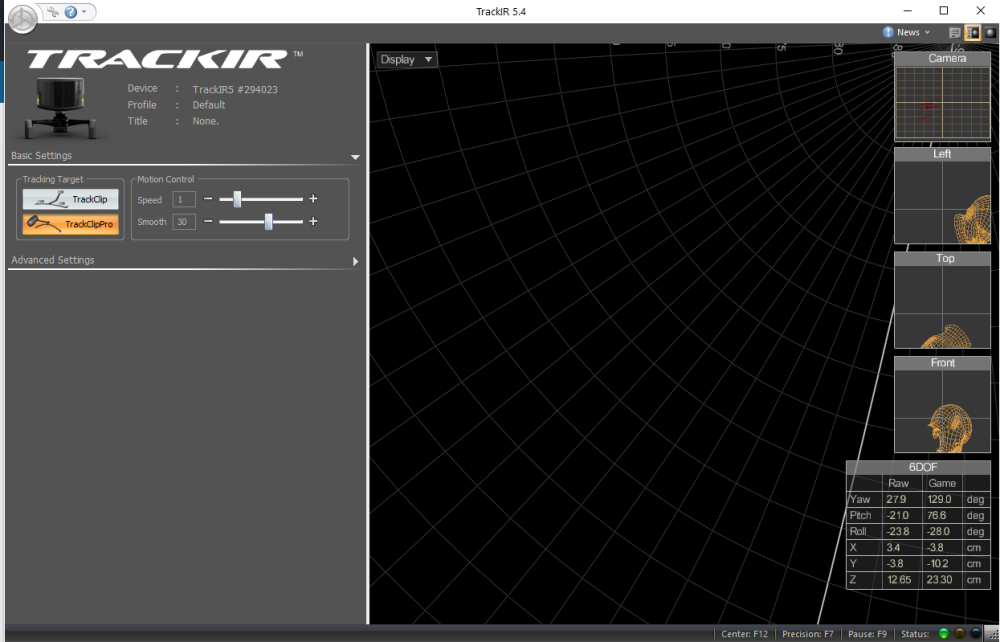Open the Display dropdown in 3D view
The height and width of the screenshot is (642, 1000).
pos(406,60)
